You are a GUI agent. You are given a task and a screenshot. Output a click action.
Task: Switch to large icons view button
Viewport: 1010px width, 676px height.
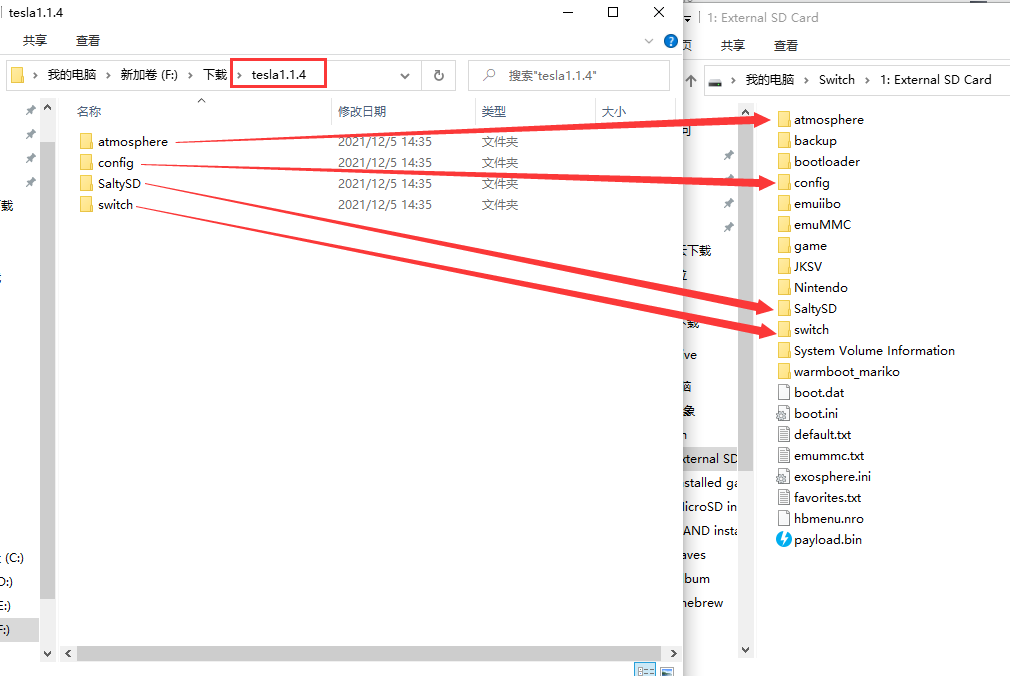667,670
